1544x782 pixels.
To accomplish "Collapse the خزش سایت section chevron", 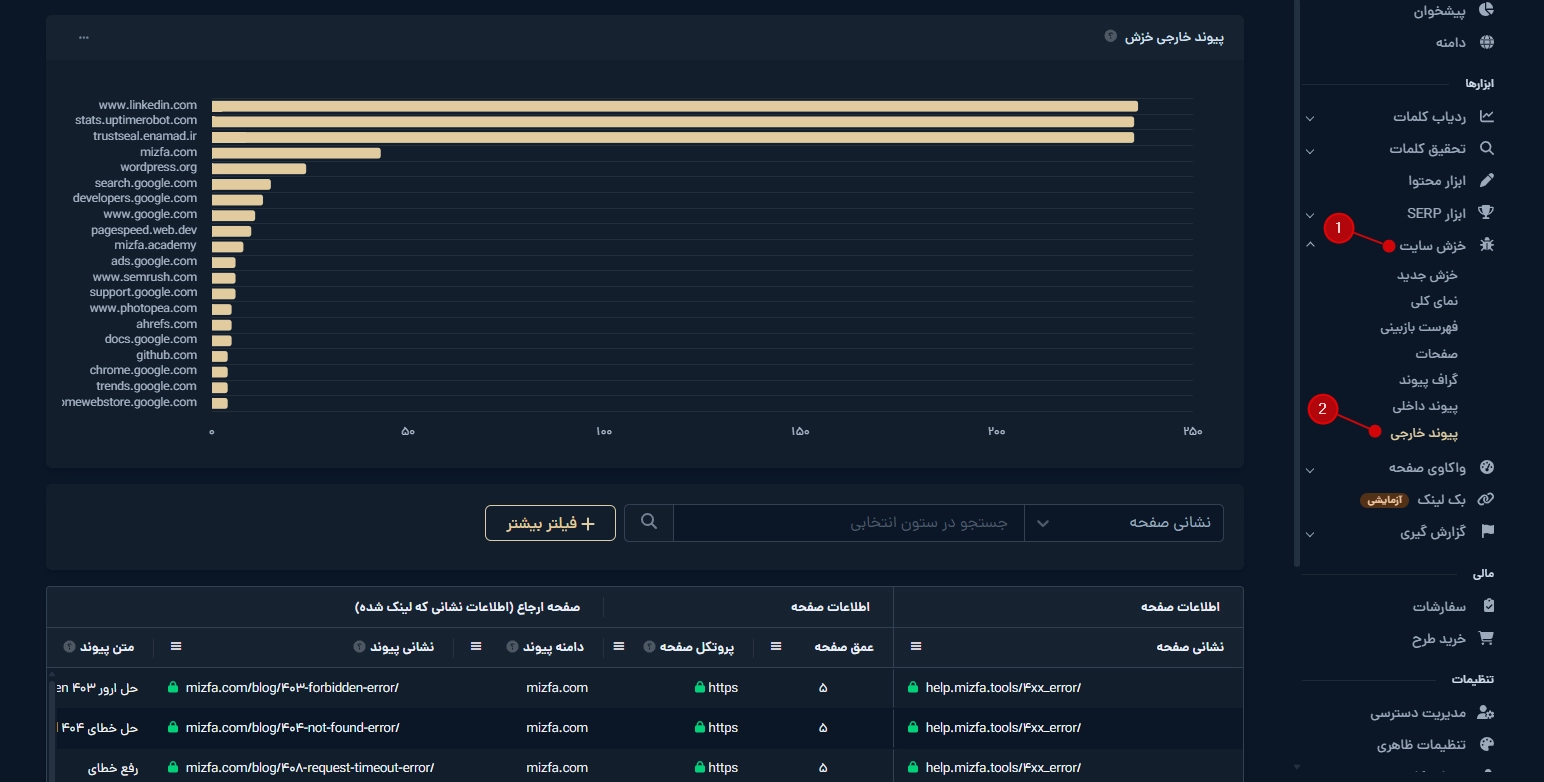I will pyautogui.click(x=1310, y=245).
